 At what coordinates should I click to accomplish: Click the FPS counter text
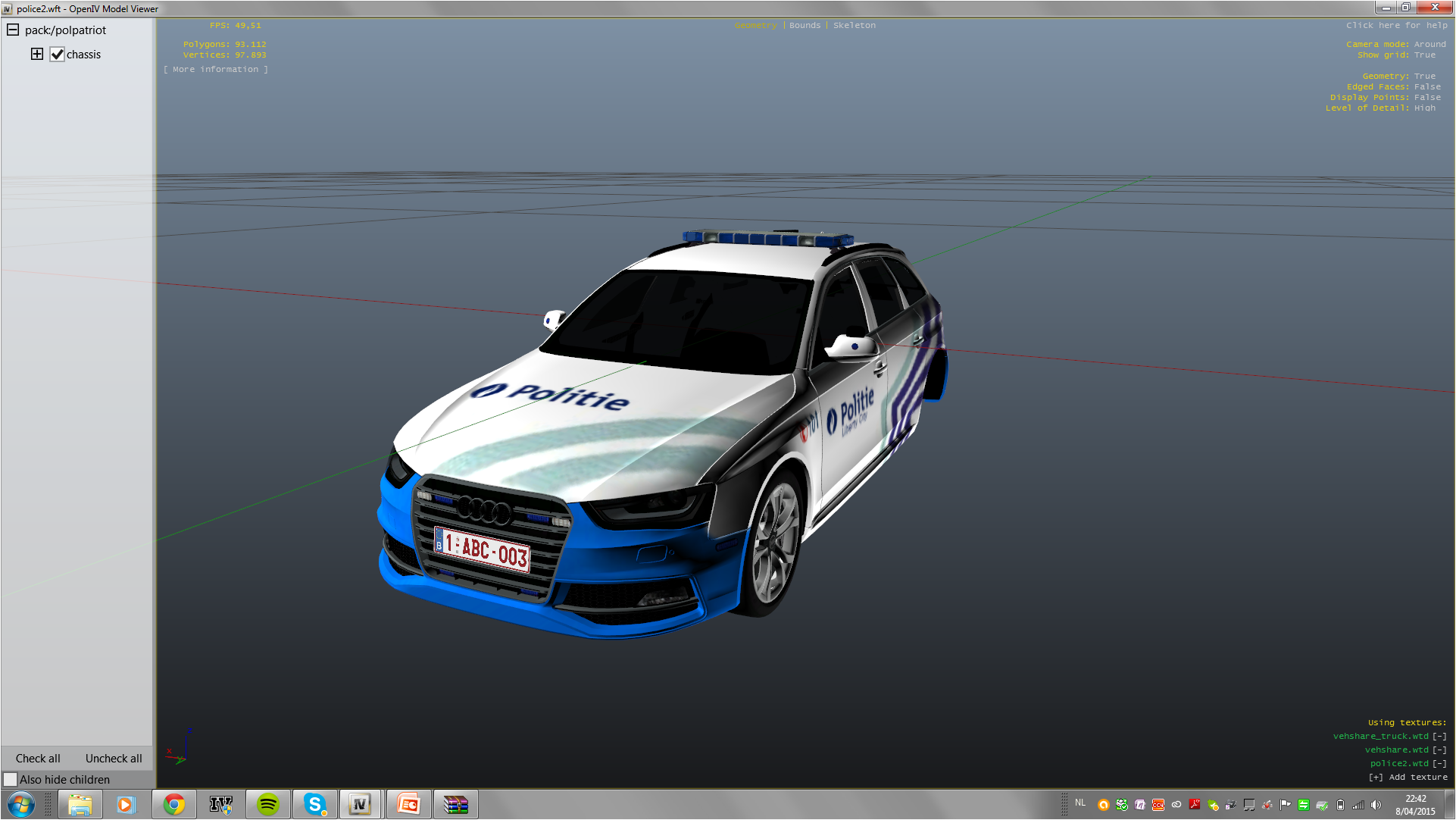(x=236, y=26)
